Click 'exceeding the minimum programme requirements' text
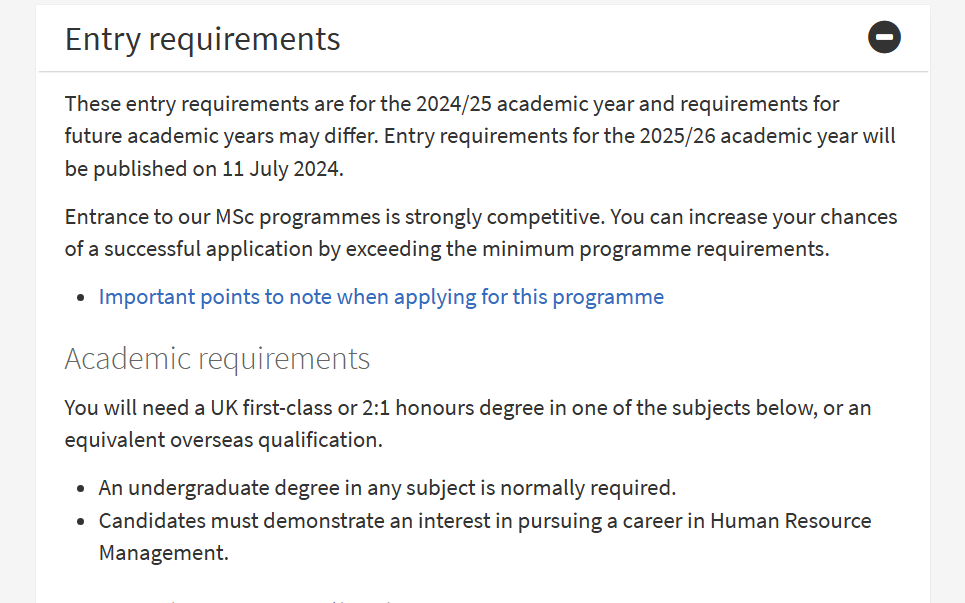Screen dimensions: 965x603 [587, 249]
